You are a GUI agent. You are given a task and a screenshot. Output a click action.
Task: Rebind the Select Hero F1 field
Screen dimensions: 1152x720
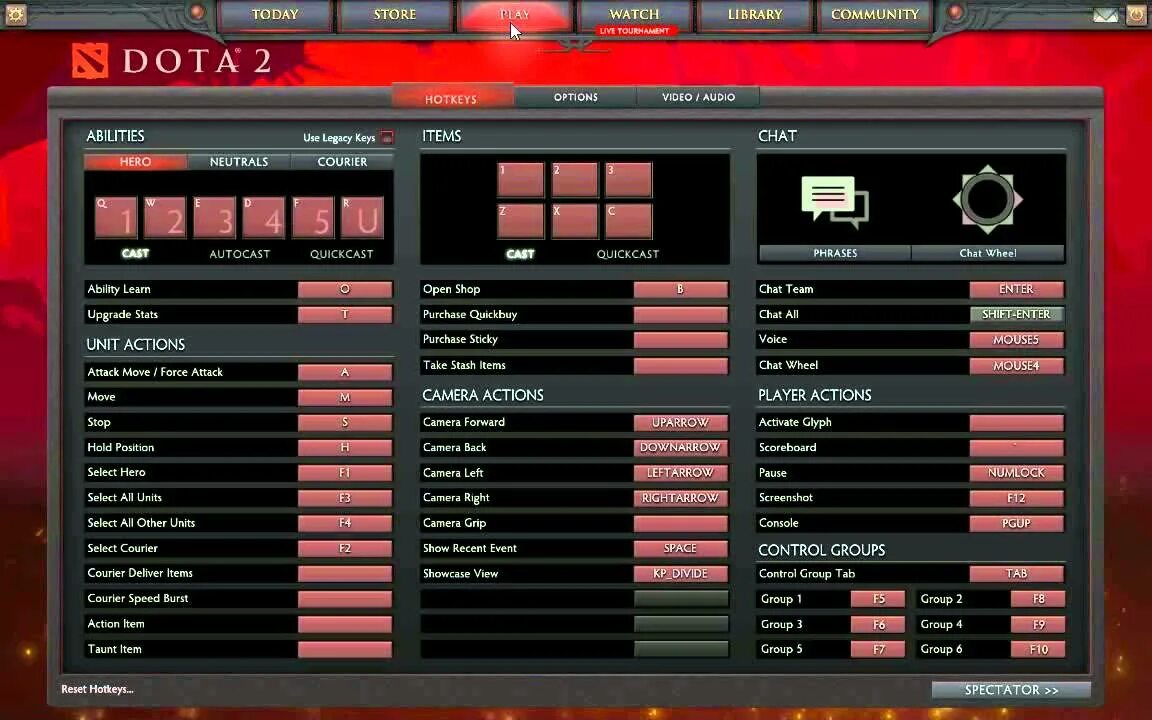tap(345, 473)
